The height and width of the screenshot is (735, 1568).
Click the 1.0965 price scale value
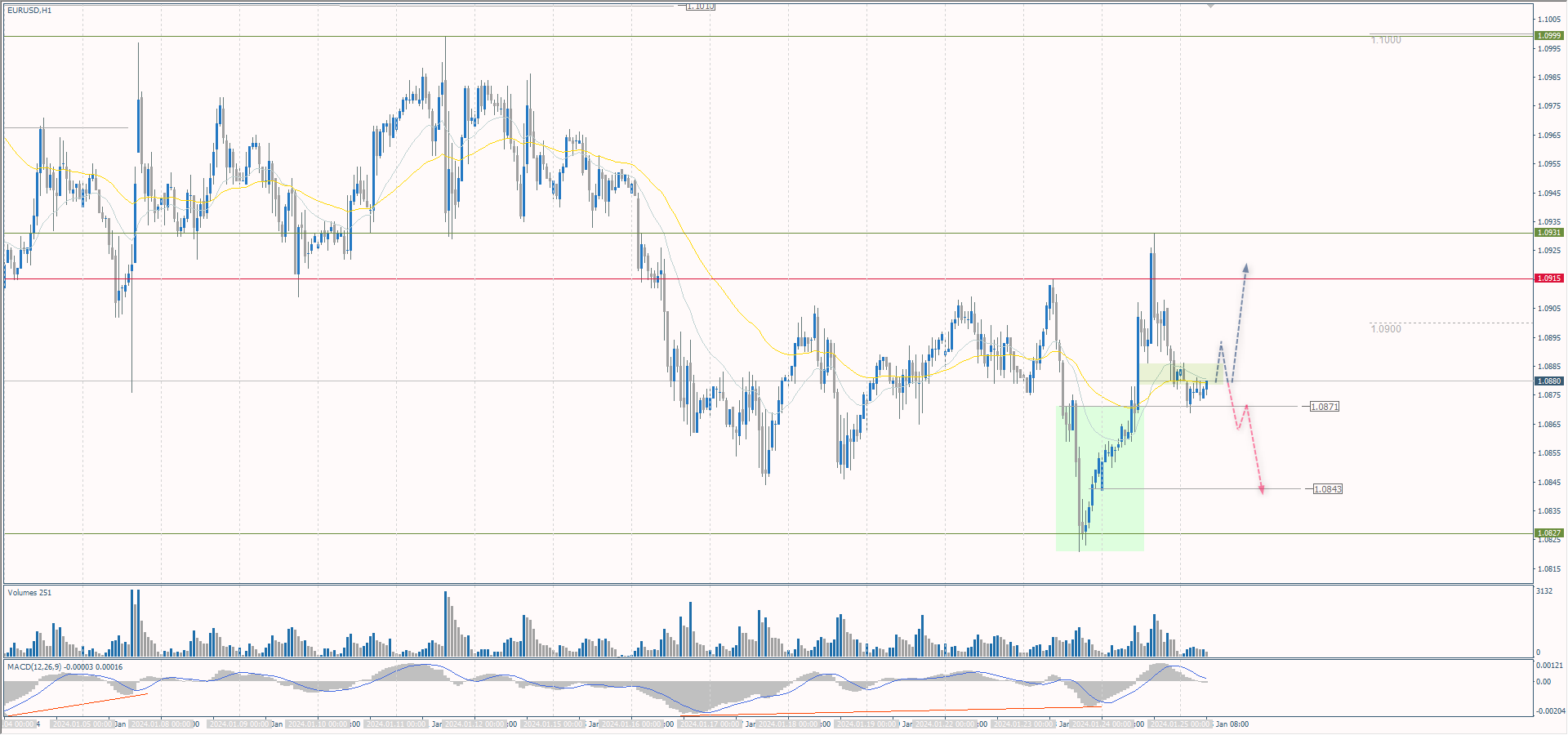point(1549,136)
